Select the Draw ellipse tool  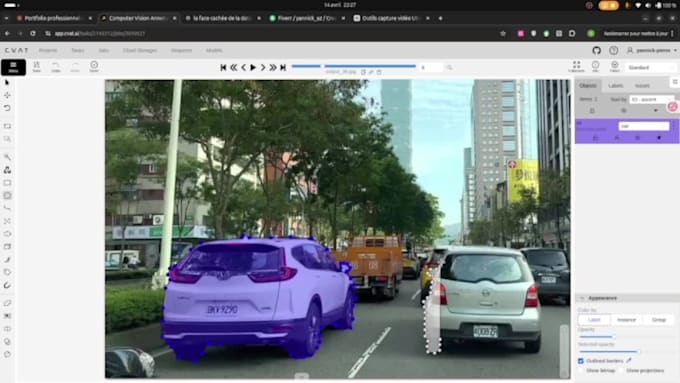click(7, 234)
